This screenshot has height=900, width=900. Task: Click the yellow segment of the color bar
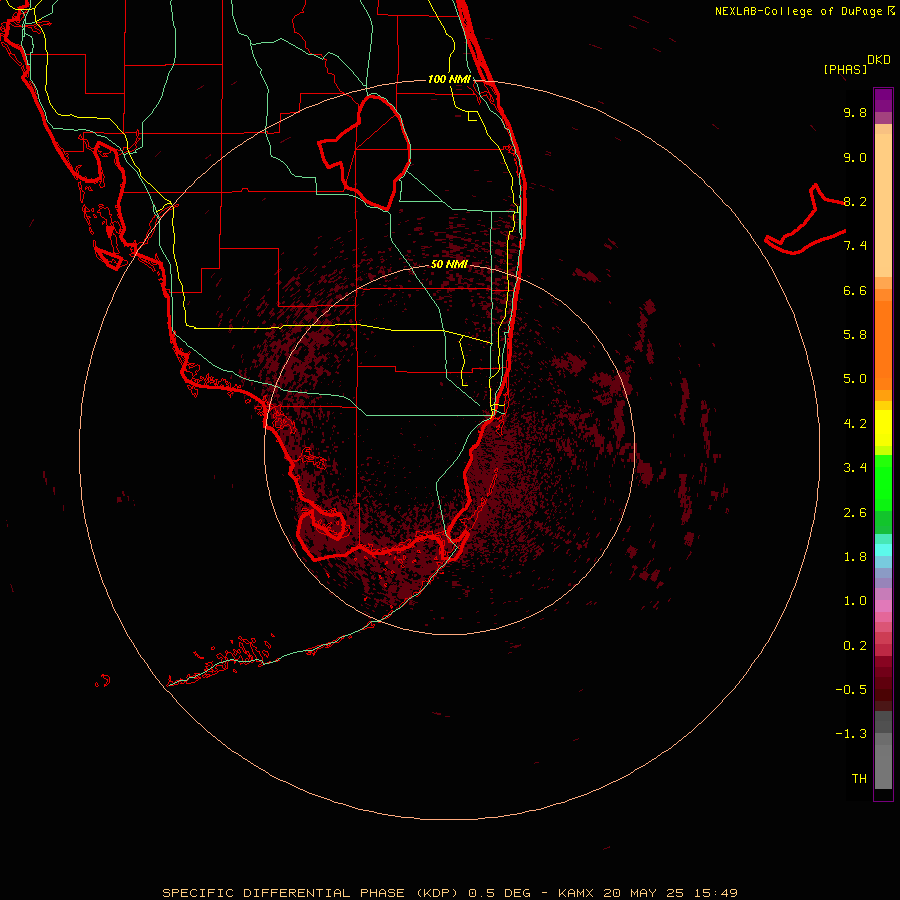coord(883,428)
